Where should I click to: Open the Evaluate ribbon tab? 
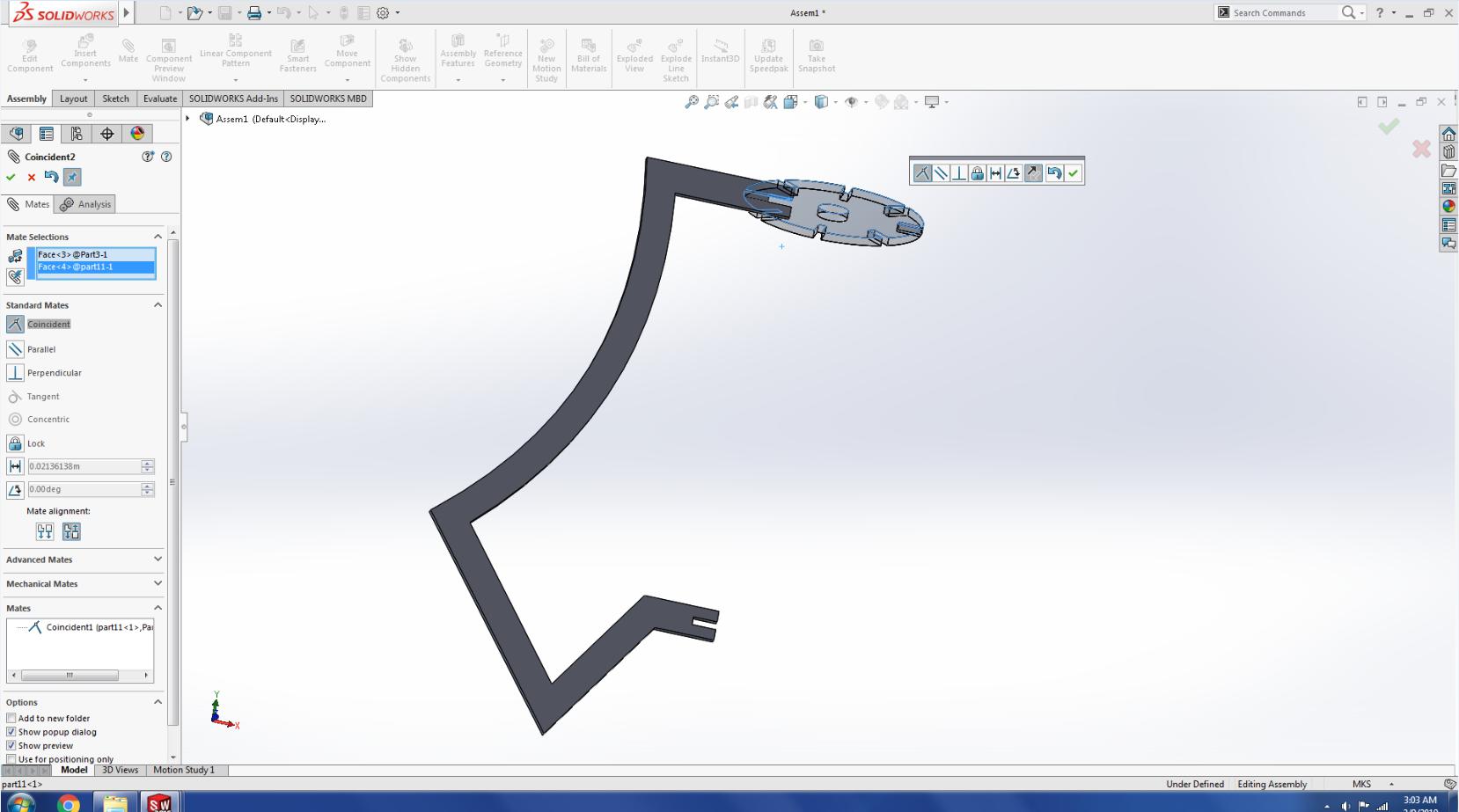click(160, 99)
